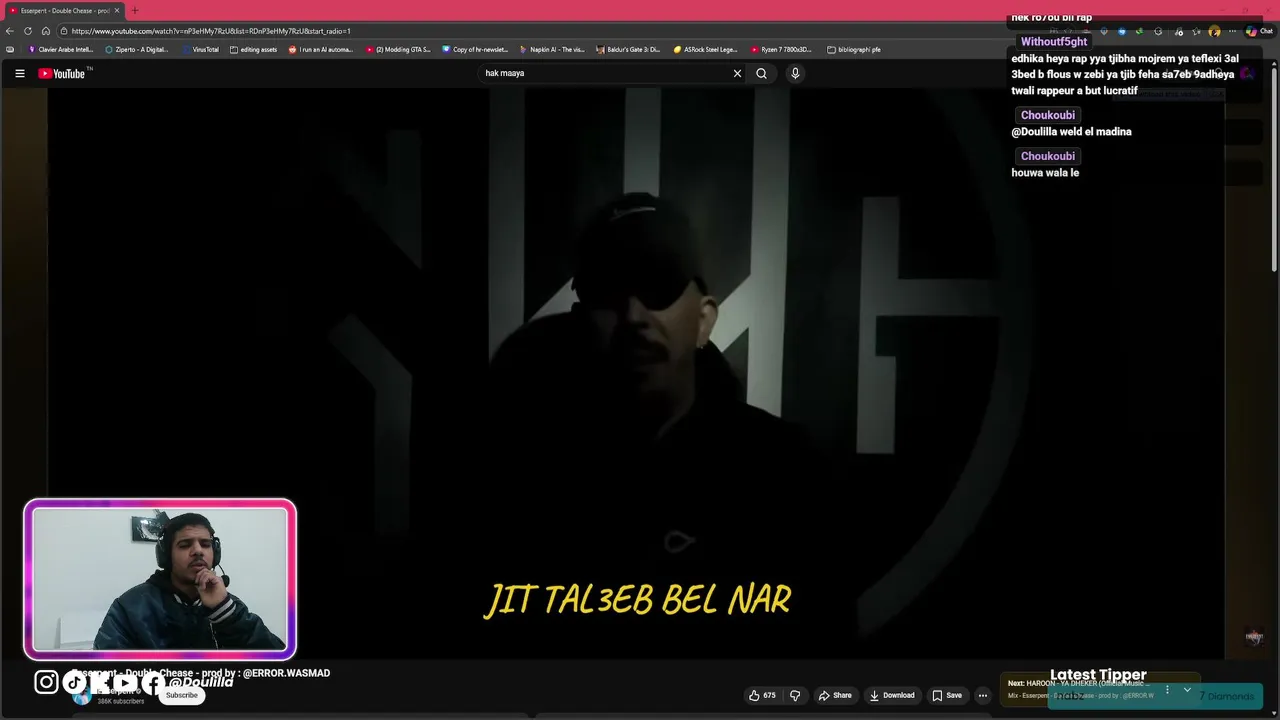Screen dimensions: 1280x720
Task: Click Withoutf5ght username in chat
Action: [1053, 42]
